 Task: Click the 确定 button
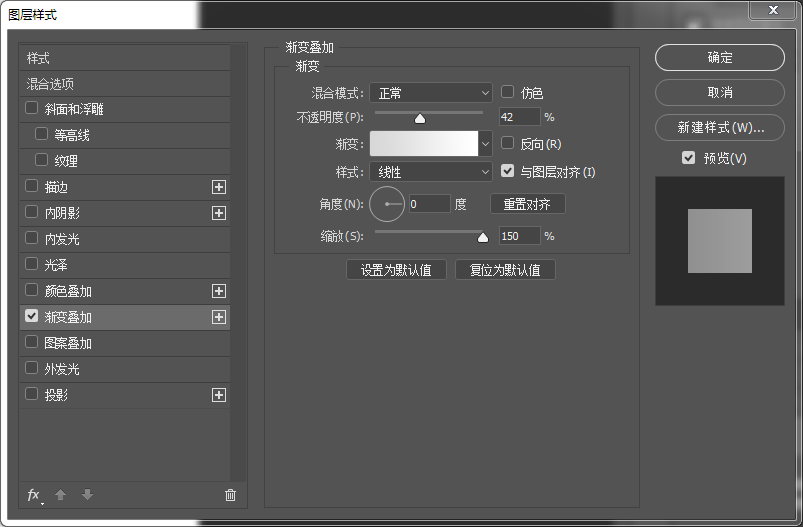point(720,57)
